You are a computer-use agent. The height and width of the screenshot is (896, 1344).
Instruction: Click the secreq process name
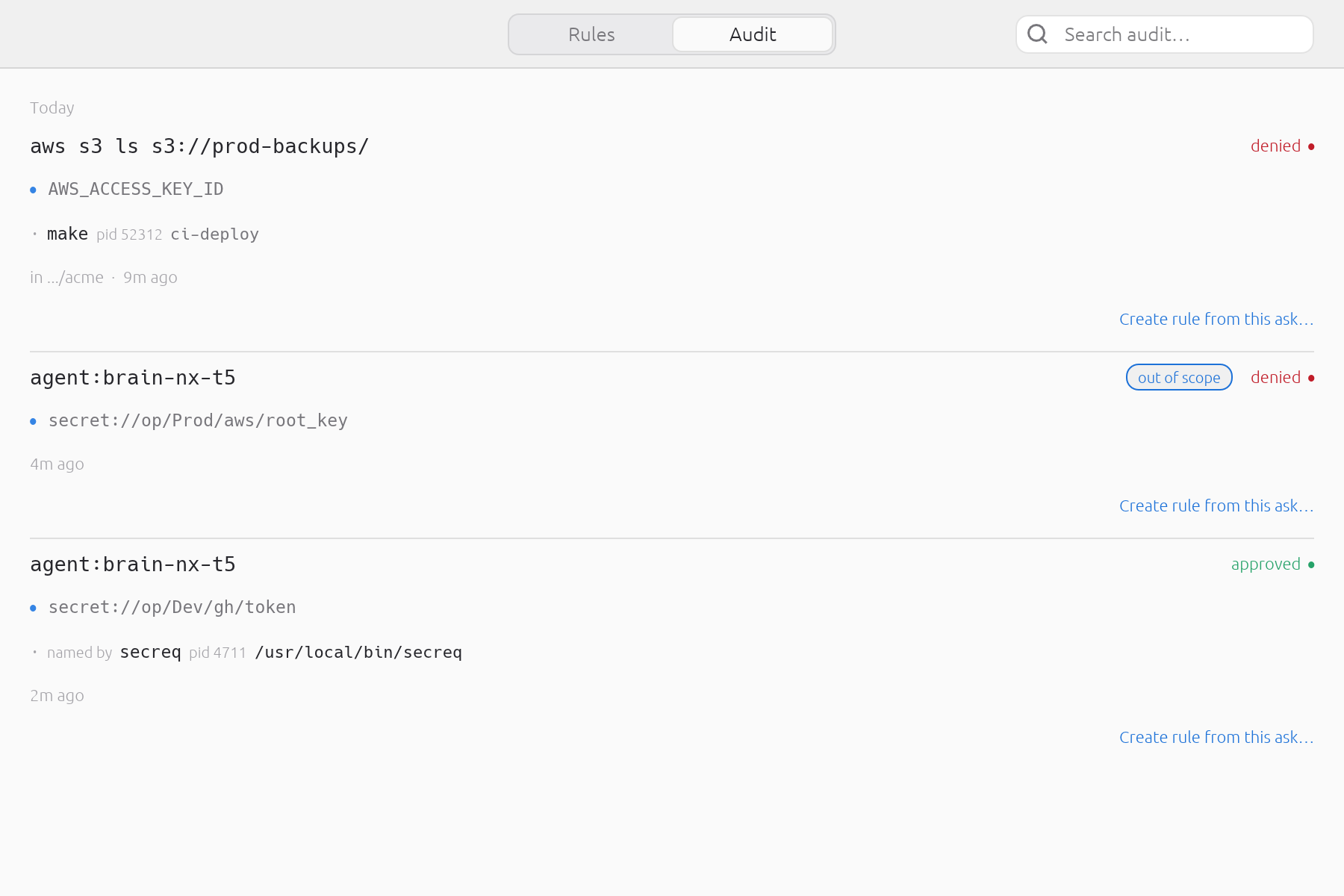pos(150,652)
